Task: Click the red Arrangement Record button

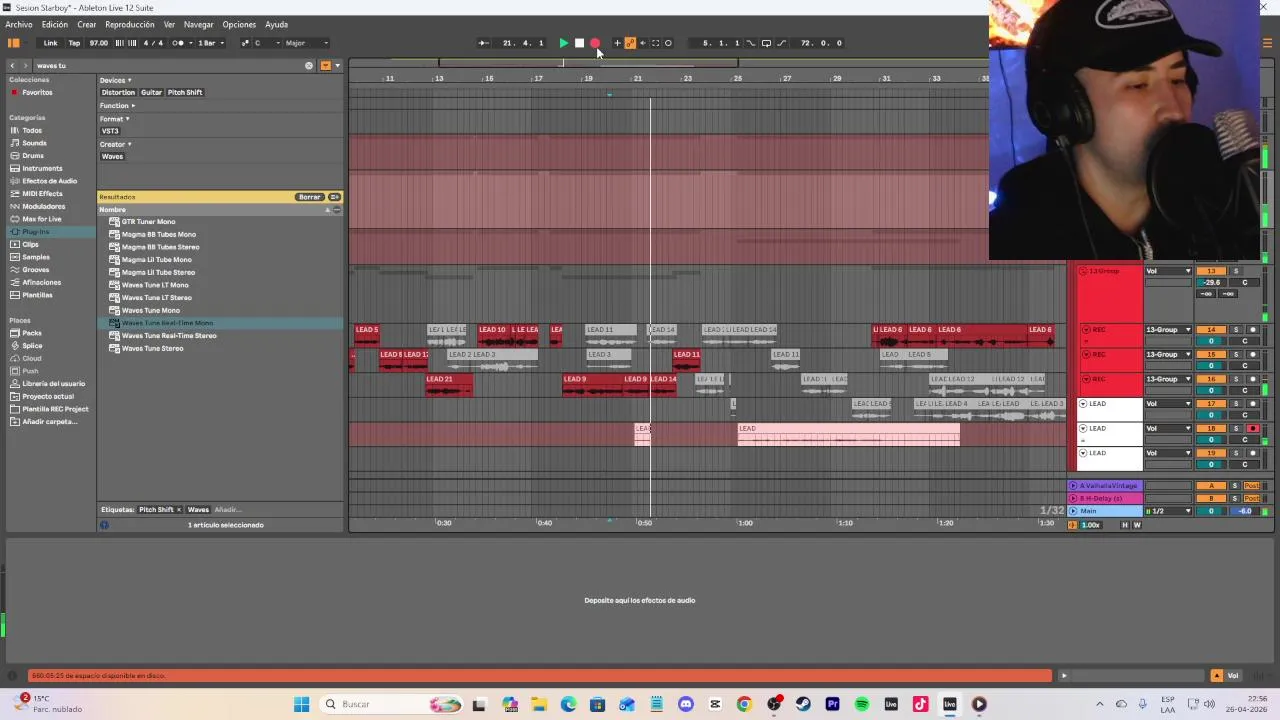Action: (594, 43)
